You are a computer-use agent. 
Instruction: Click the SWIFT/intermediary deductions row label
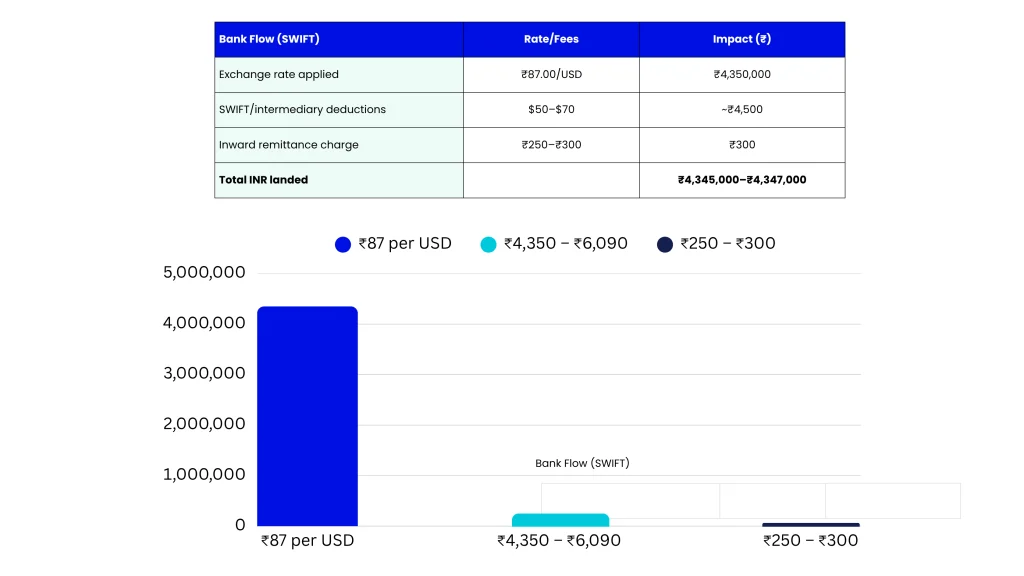pos(303,110)
